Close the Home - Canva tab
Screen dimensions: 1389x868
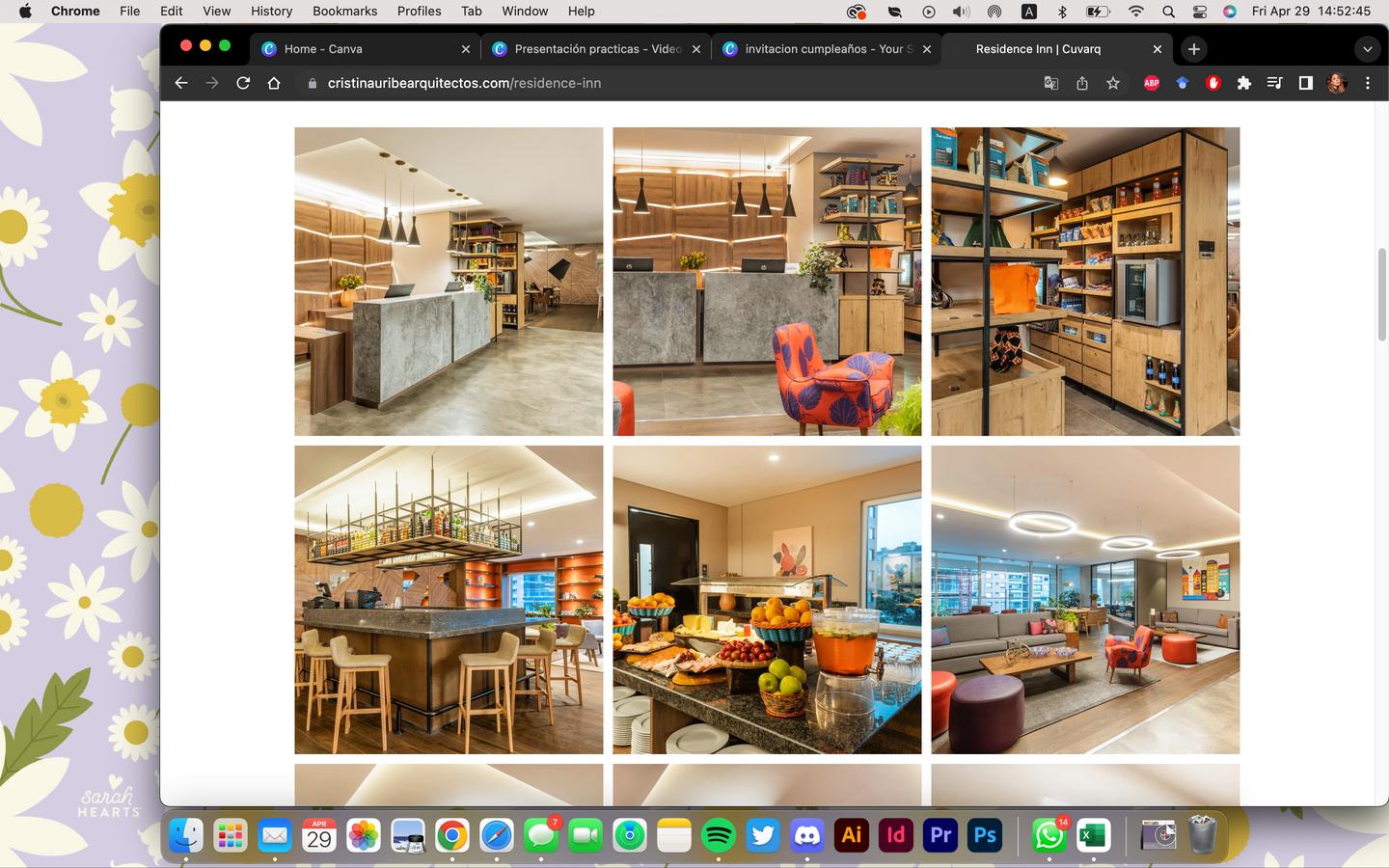coord(466,49)
